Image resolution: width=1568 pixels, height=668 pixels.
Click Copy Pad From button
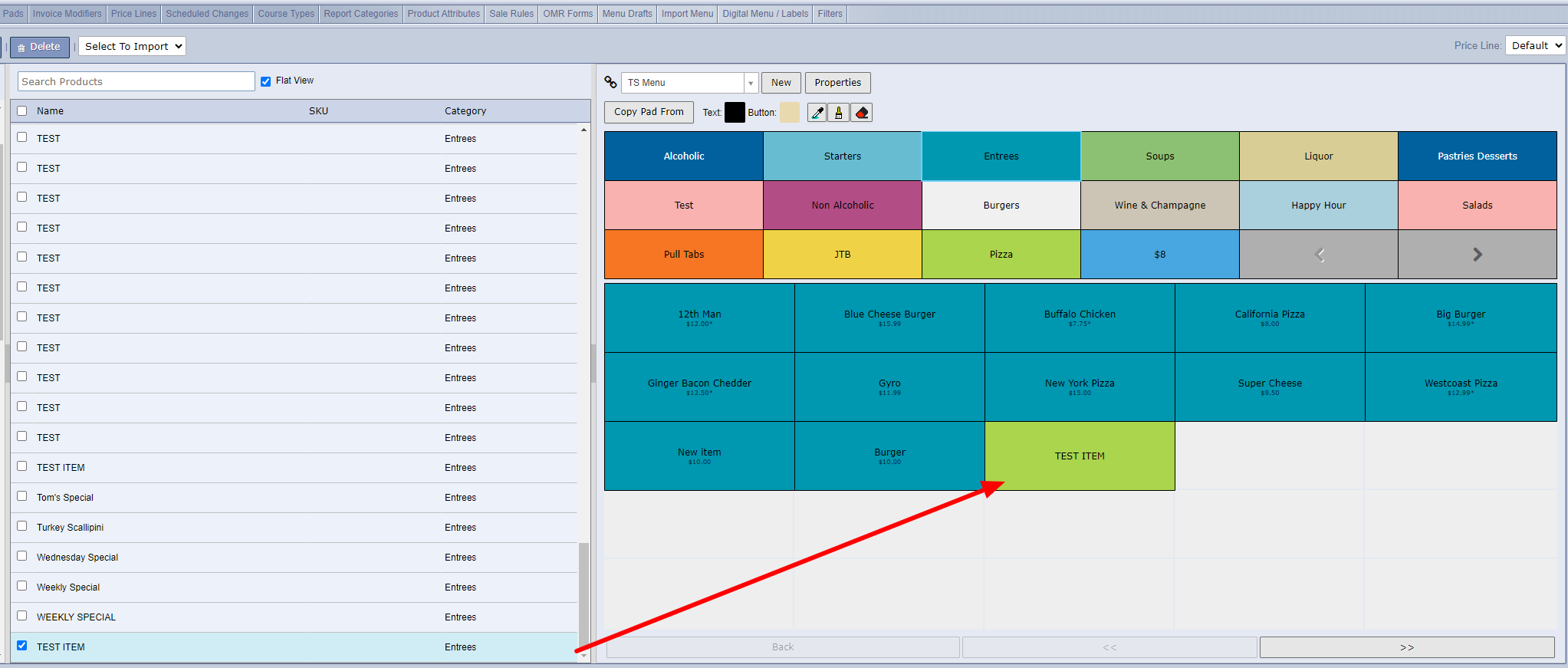[649, 112]
